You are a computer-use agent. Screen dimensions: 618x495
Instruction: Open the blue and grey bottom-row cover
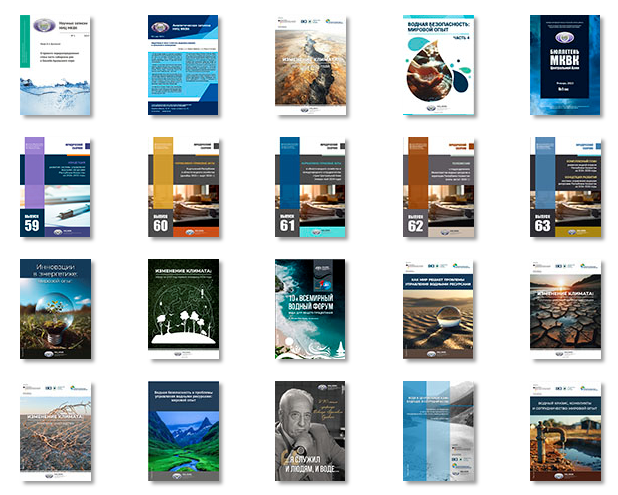pos(436,431)
